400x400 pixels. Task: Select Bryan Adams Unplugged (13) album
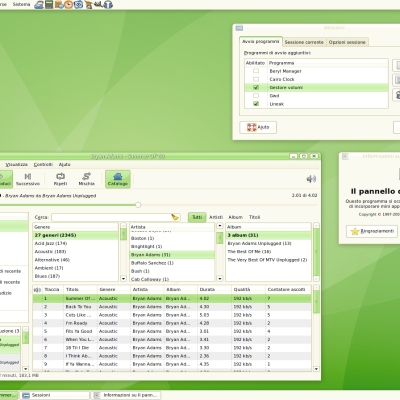pos(268,243)
